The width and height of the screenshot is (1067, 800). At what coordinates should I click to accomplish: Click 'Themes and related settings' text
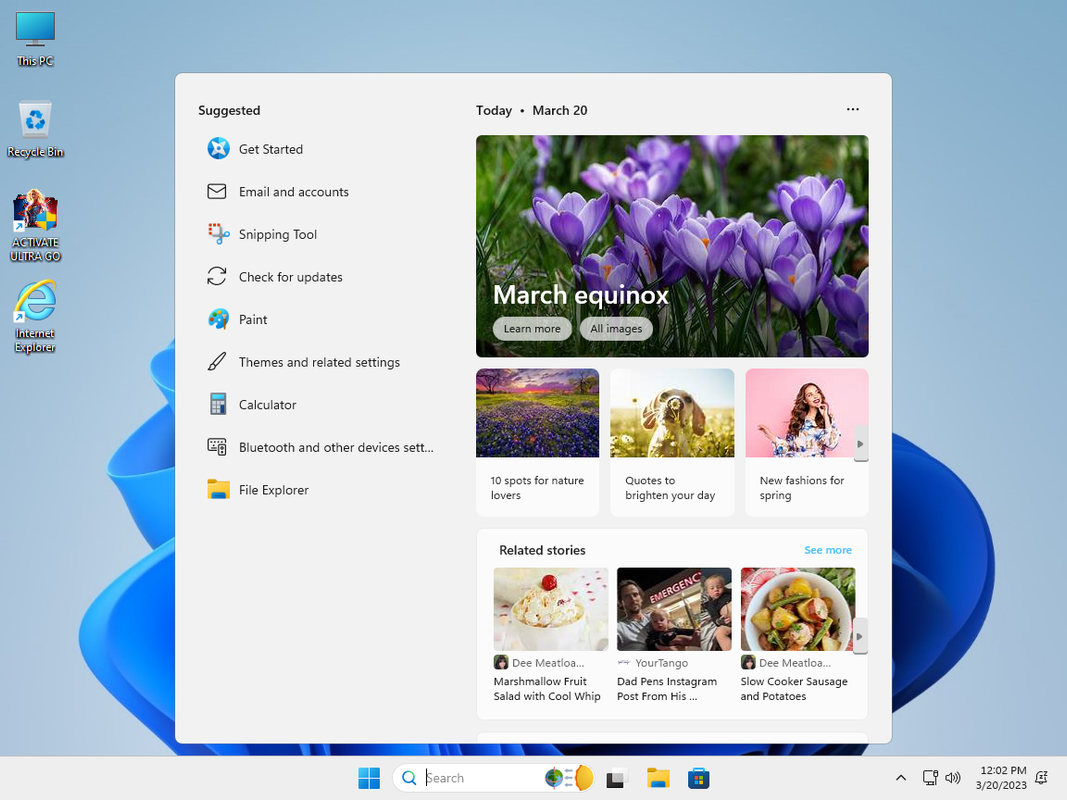coord(319,362)
